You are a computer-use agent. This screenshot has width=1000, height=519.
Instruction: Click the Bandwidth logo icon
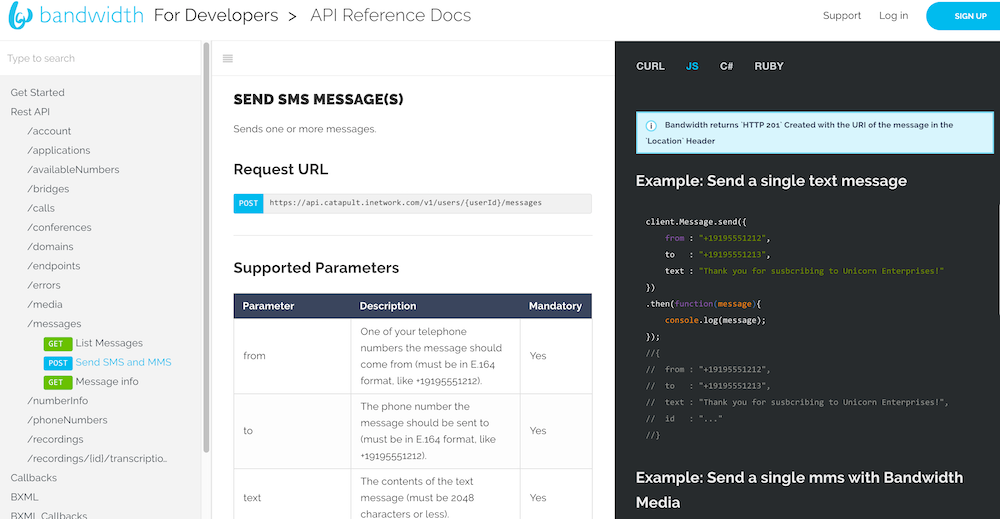(x=20, y=15)
